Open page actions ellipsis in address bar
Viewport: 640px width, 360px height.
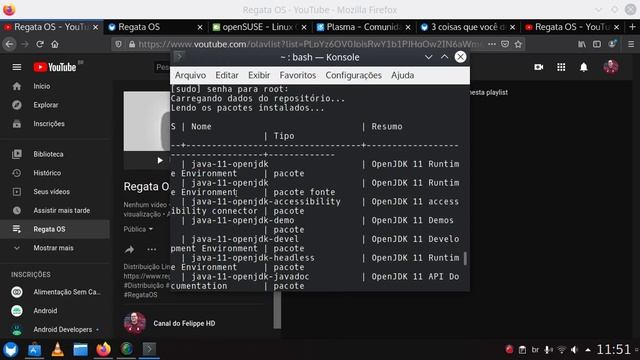point(492,44)
